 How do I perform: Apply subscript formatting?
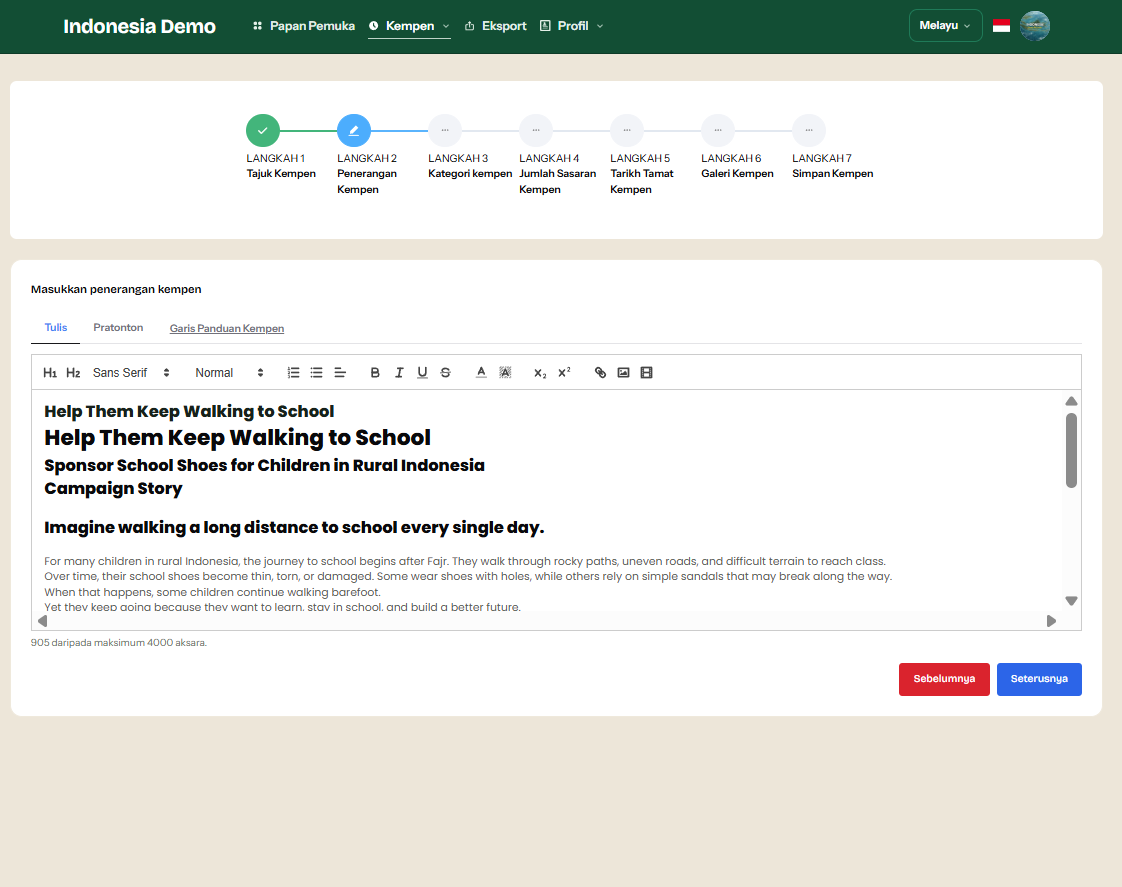(540, 373)
